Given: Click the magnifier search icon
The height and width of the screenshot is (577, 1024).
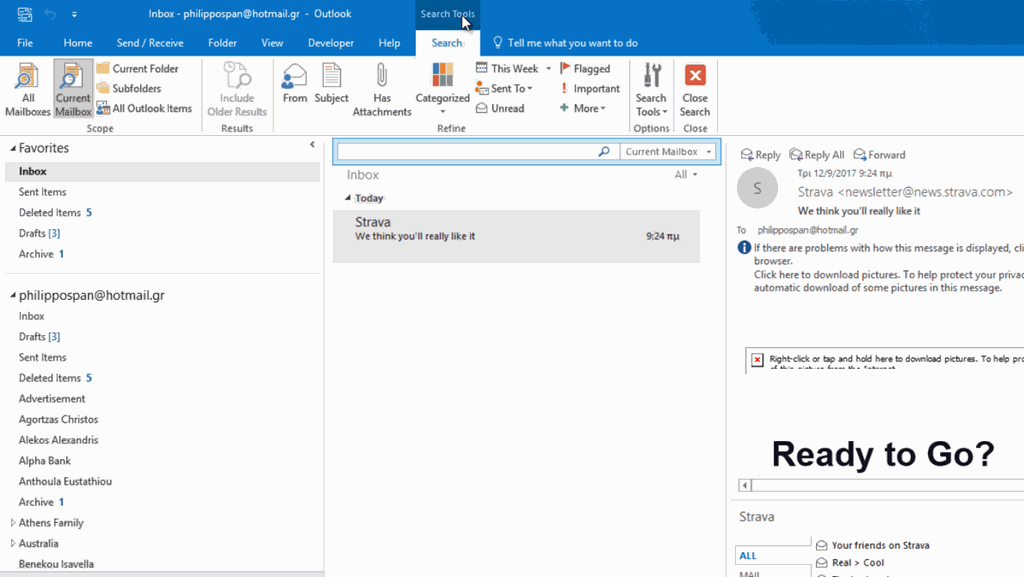Looking at the screenshot, I should (604, 151).
